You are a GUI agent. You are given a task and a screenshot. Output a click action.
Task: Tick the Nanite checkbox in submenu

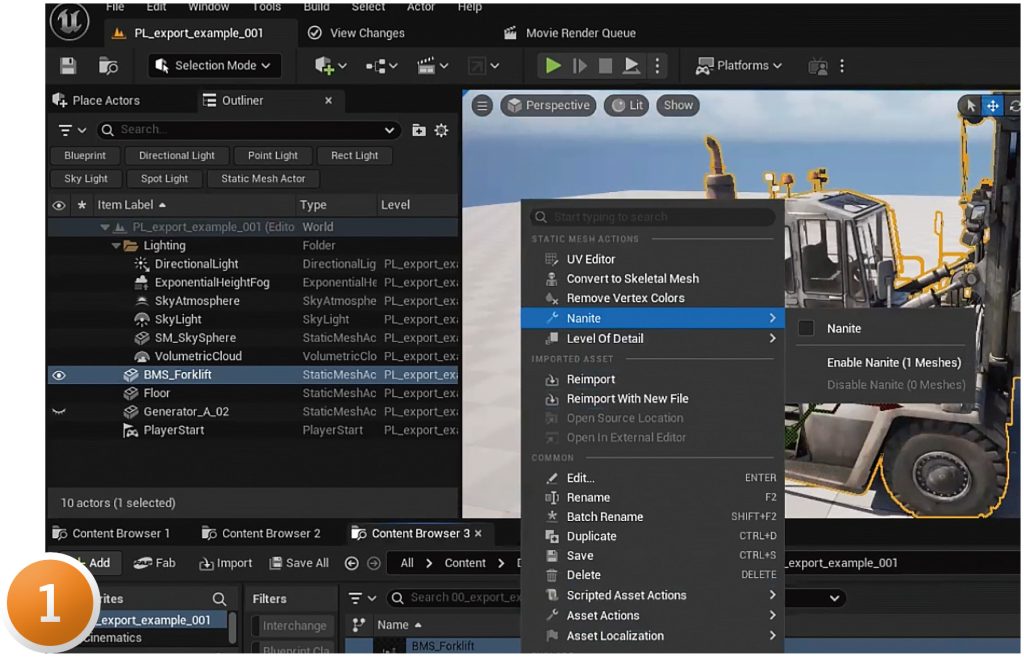point(807,328)
